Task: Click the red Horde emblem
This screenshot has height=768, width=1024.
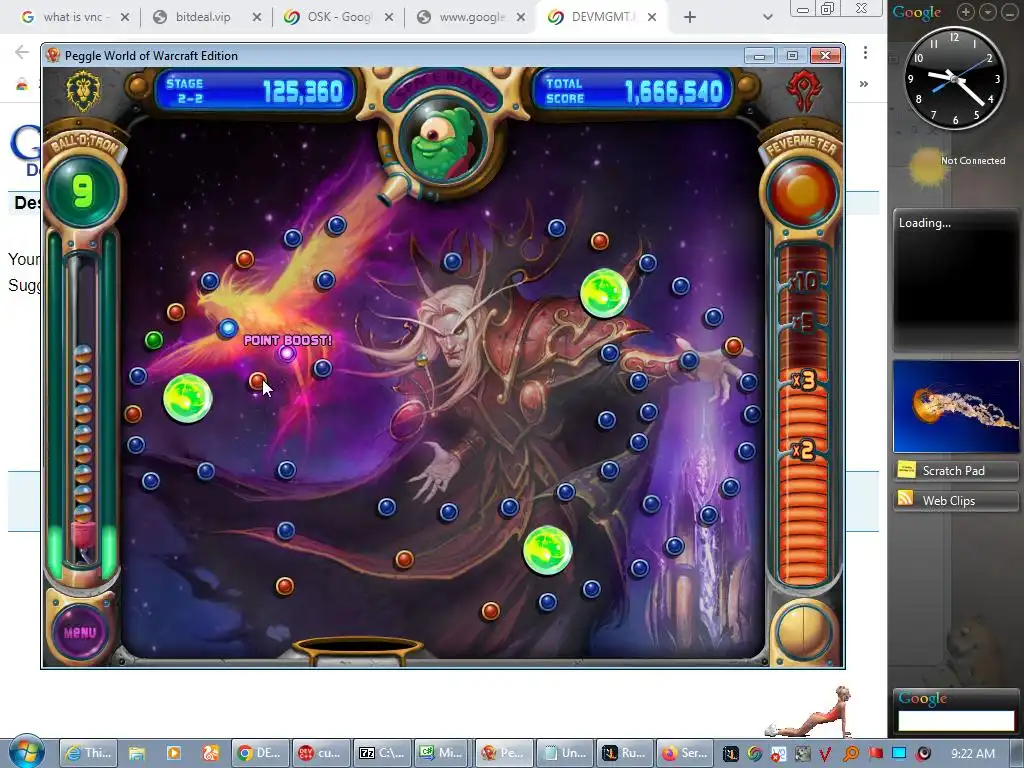Action: tap(803, 91)
